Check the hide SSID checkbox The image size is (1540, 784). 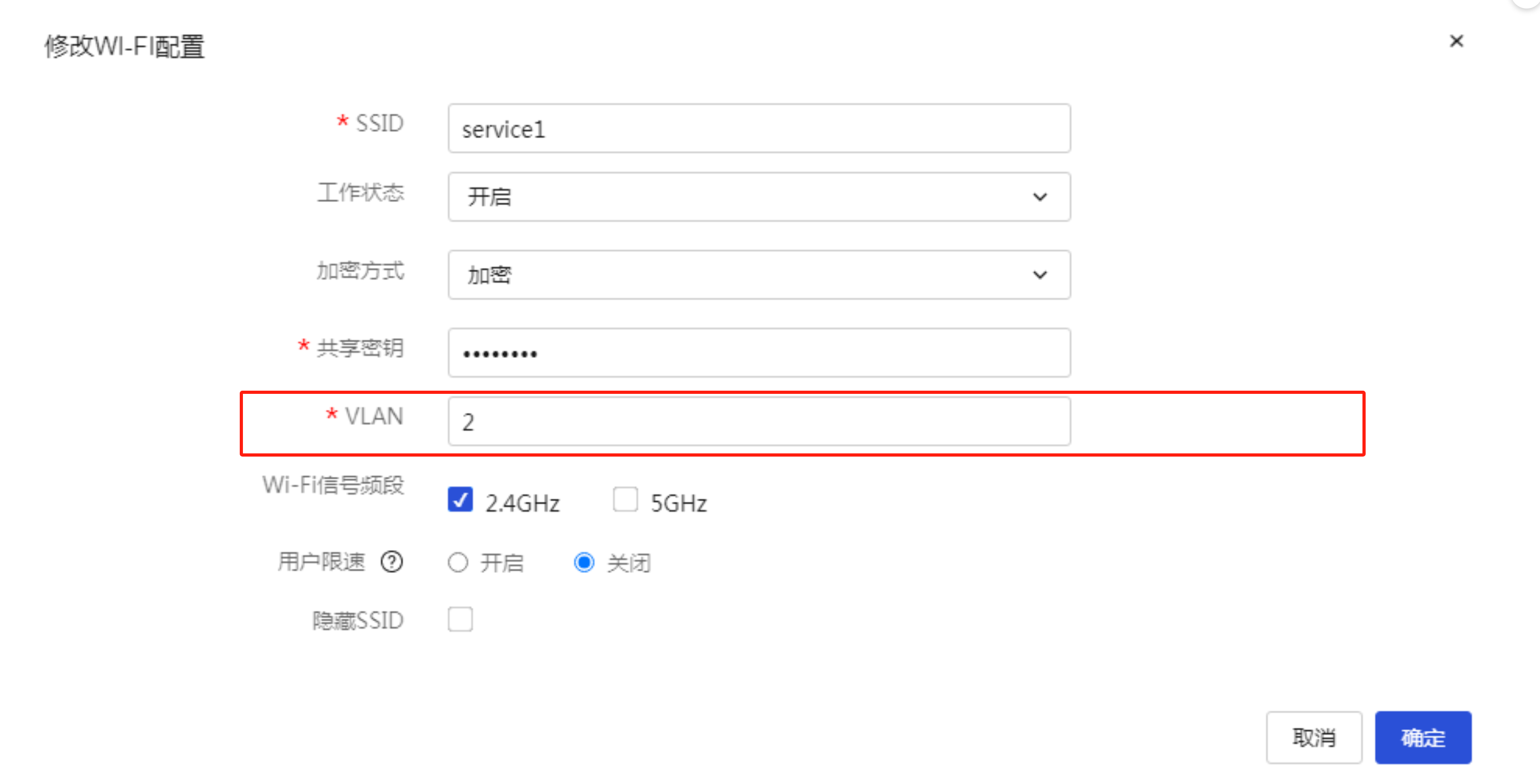click(x=460, y=619)
